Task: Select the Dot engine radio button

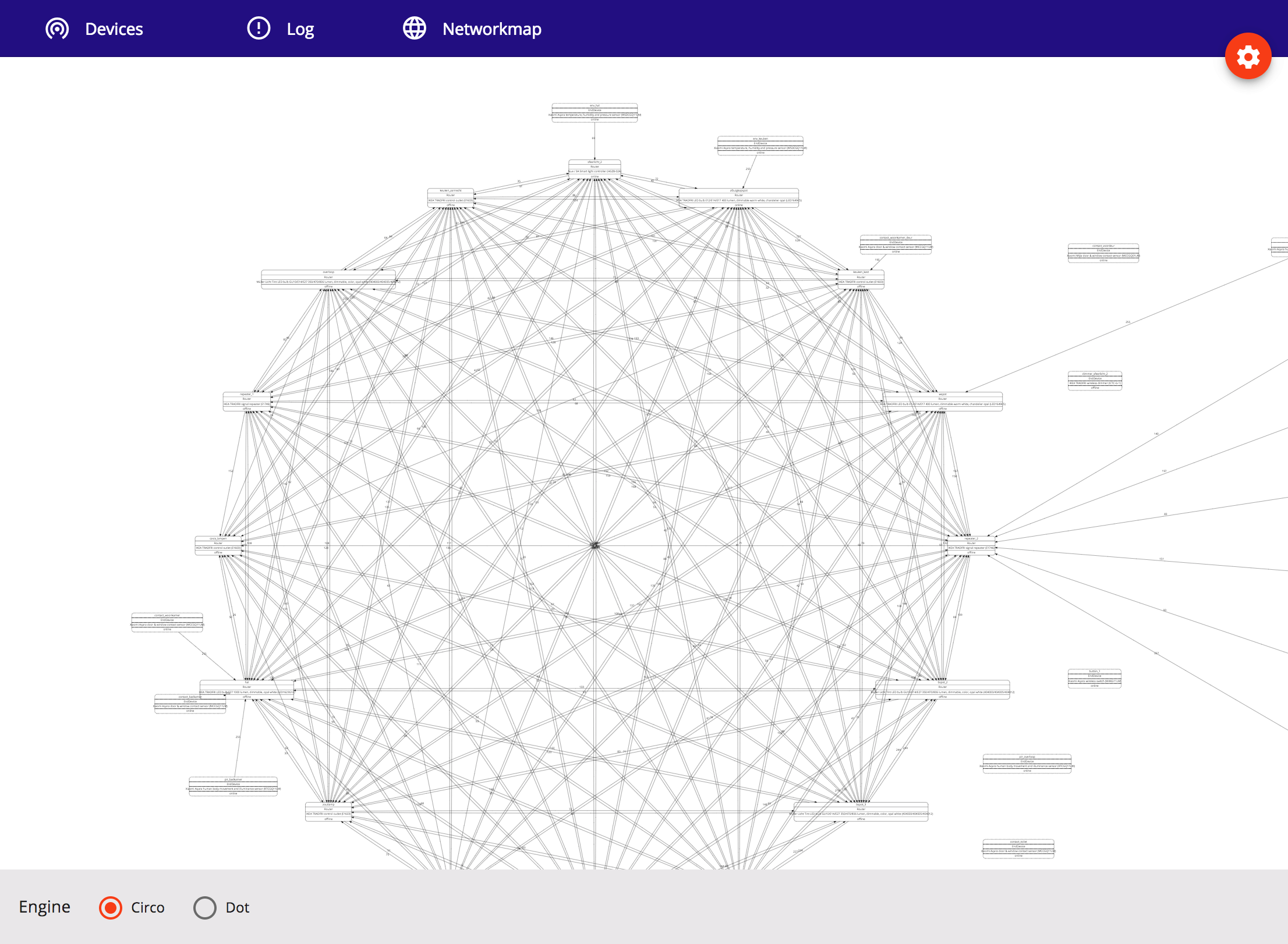Action: [205, 907]
